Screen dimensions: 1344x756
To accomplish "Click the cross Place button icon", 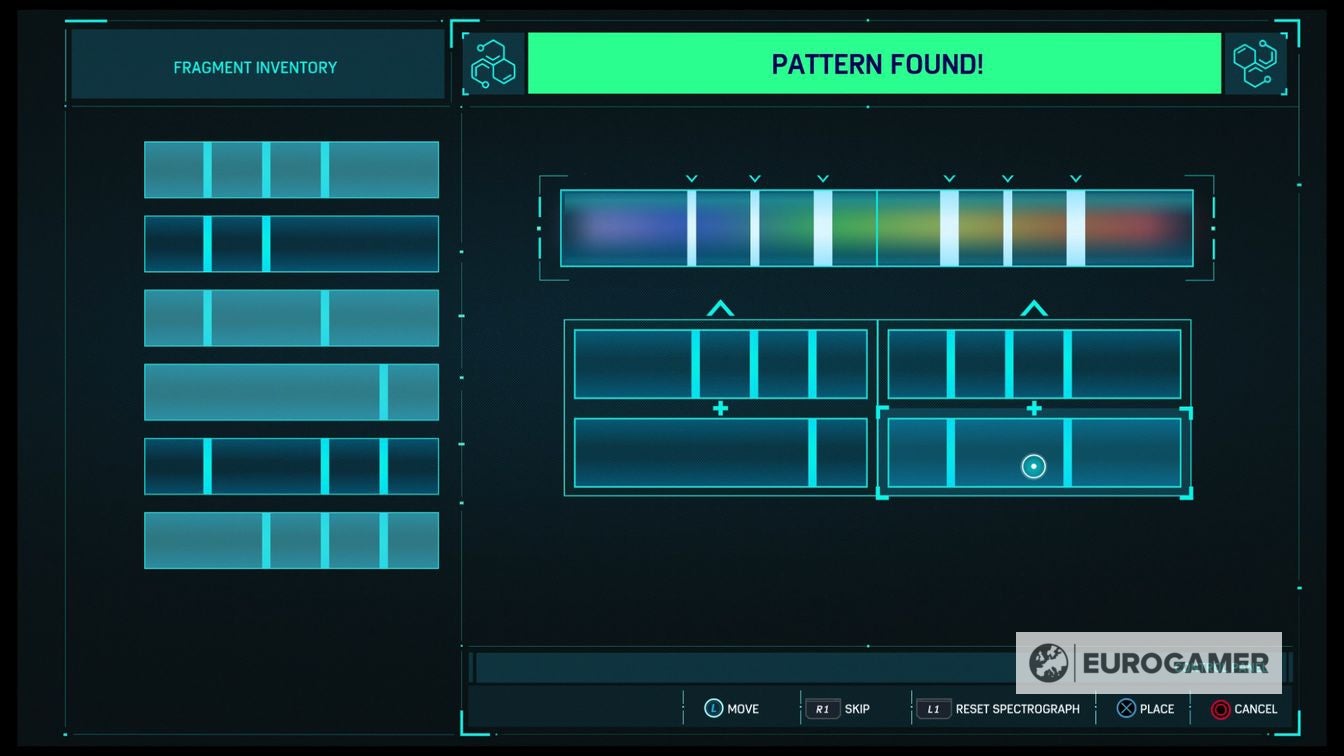I will click(1126, 708).
